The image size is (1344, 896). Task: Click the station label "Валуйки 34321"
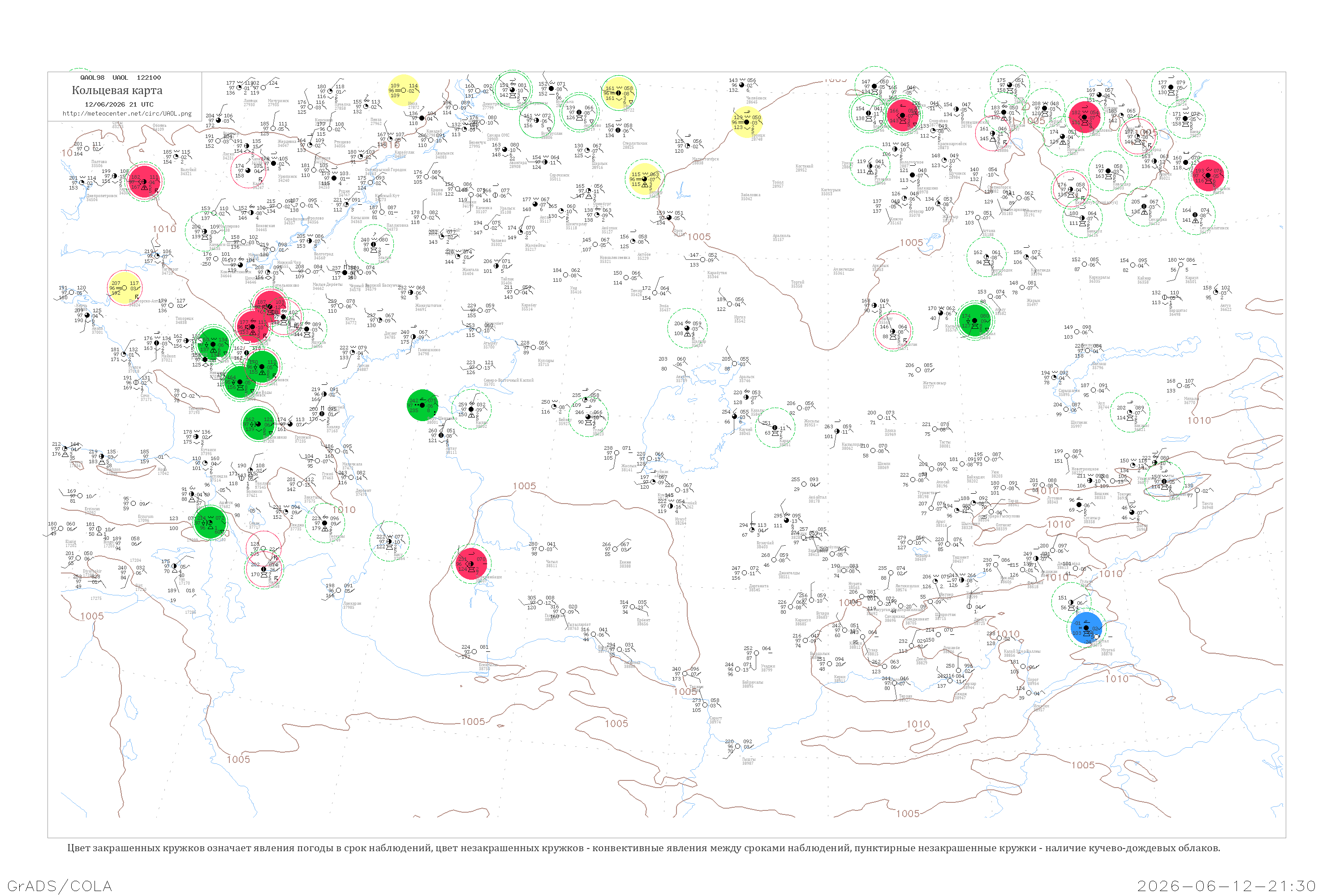pyautogui.click(x=188, y=172)
